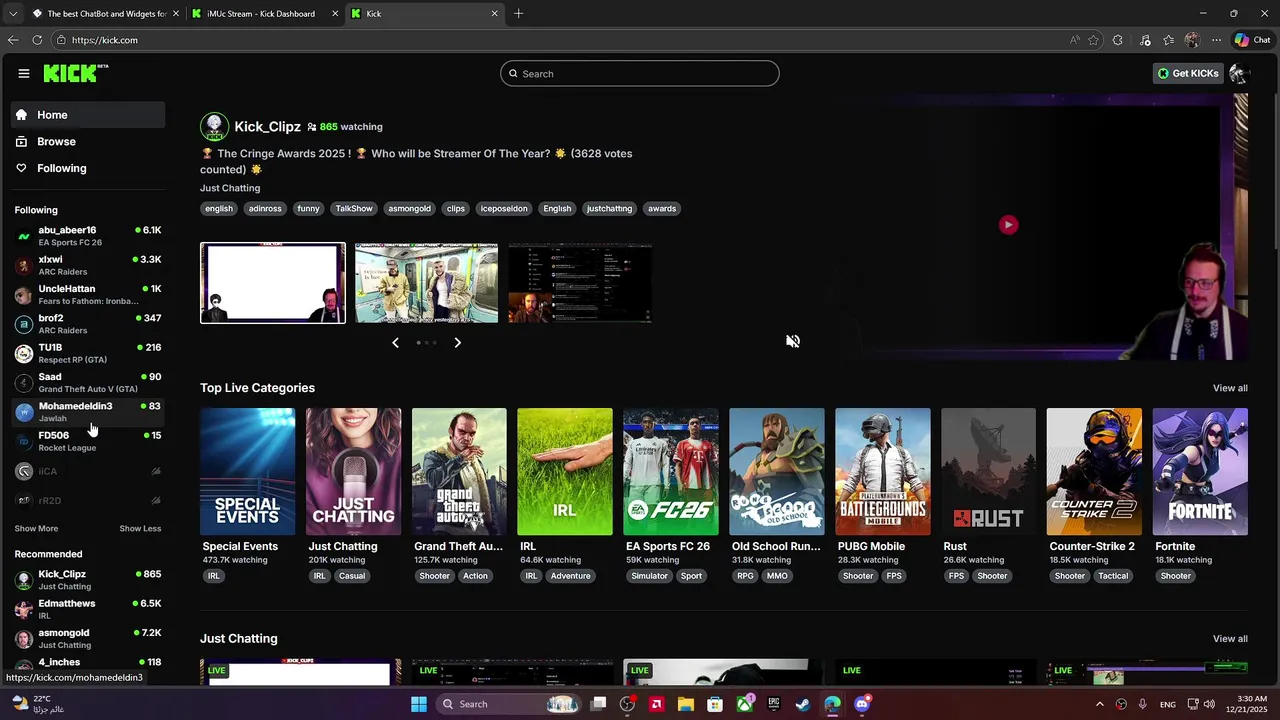Click Casual tag under Just Chatting
1280x720 pixels.
(x=352, y=576)
